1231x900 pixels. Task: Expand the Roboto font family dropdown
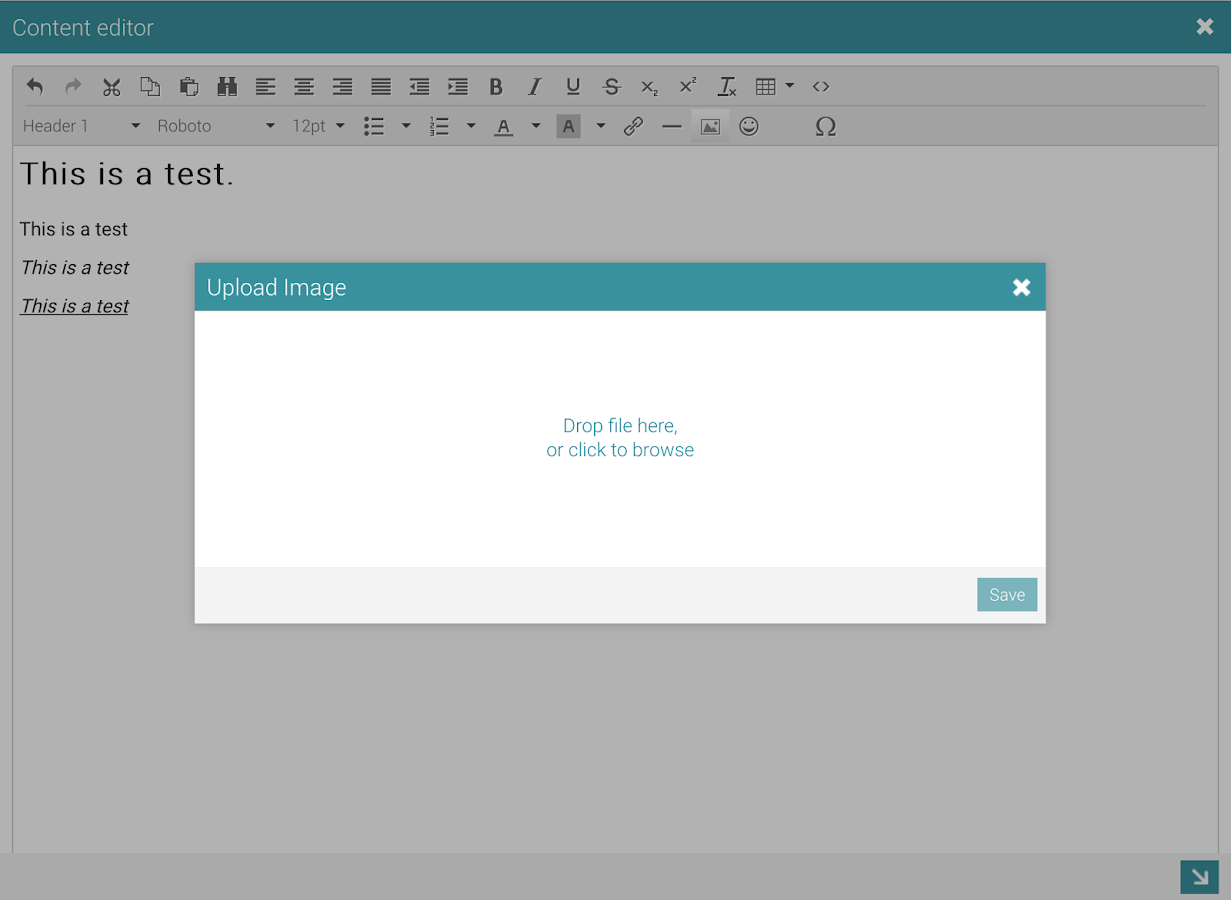[x=215, y=126]
